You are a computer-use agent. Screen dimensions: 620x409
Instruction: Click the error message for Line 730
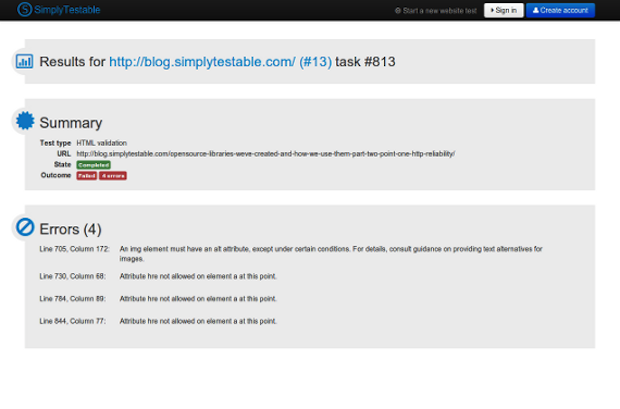(x=198, y=276)
